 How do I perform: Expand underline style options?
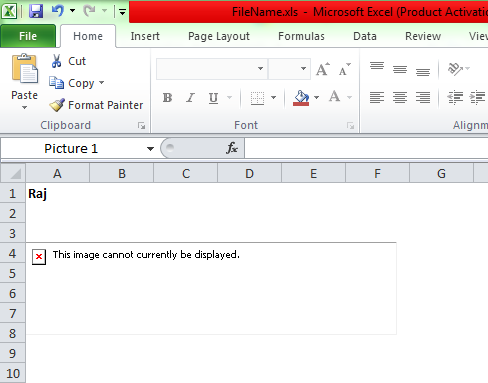[x=230, y=98]
